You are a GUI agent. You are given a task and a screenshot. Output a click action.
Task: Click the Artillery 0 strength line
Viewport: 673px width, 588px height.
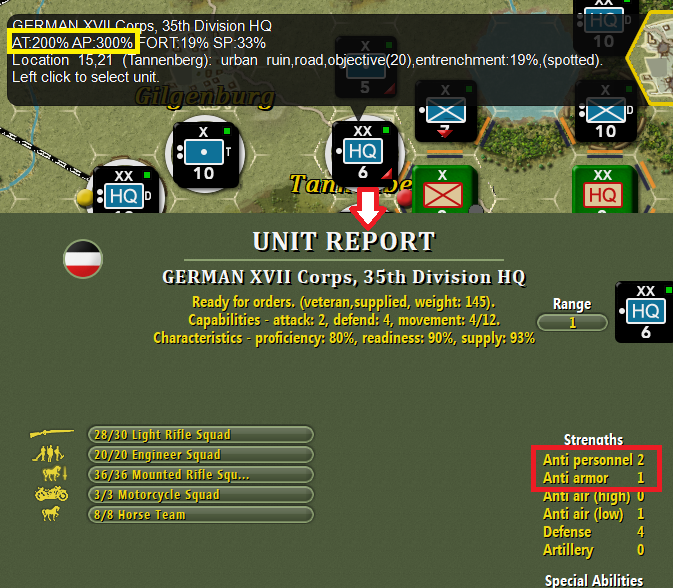tap(594, 550)
